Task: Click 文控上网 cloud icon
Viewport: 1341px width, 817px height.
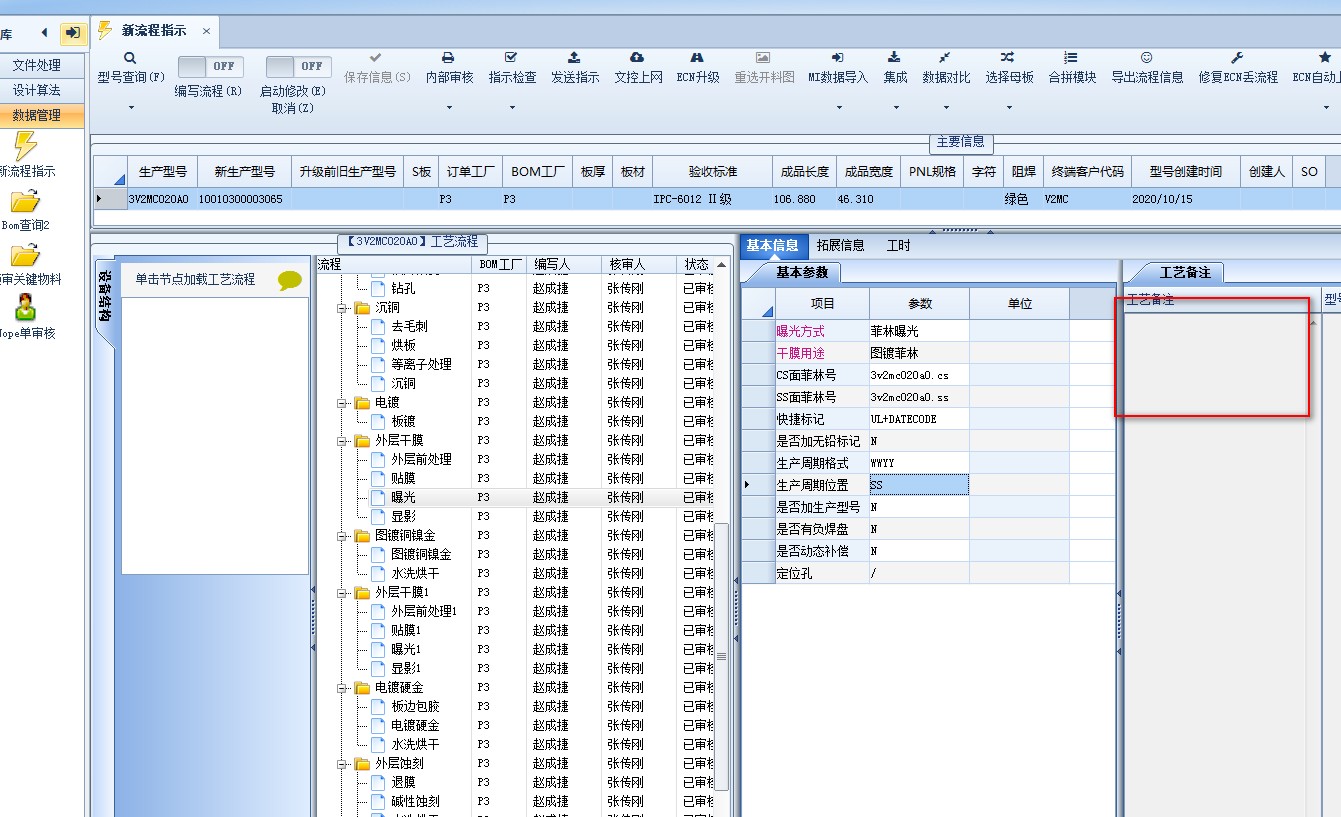Action: click(637, 58)
